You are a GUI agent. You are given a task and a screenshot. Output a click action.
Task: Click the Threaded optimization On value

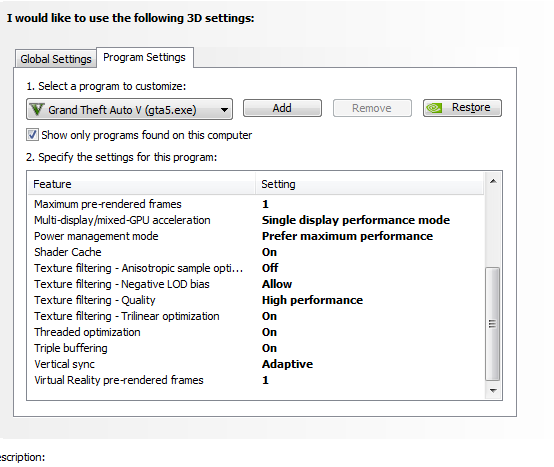[x=269, y=332]
